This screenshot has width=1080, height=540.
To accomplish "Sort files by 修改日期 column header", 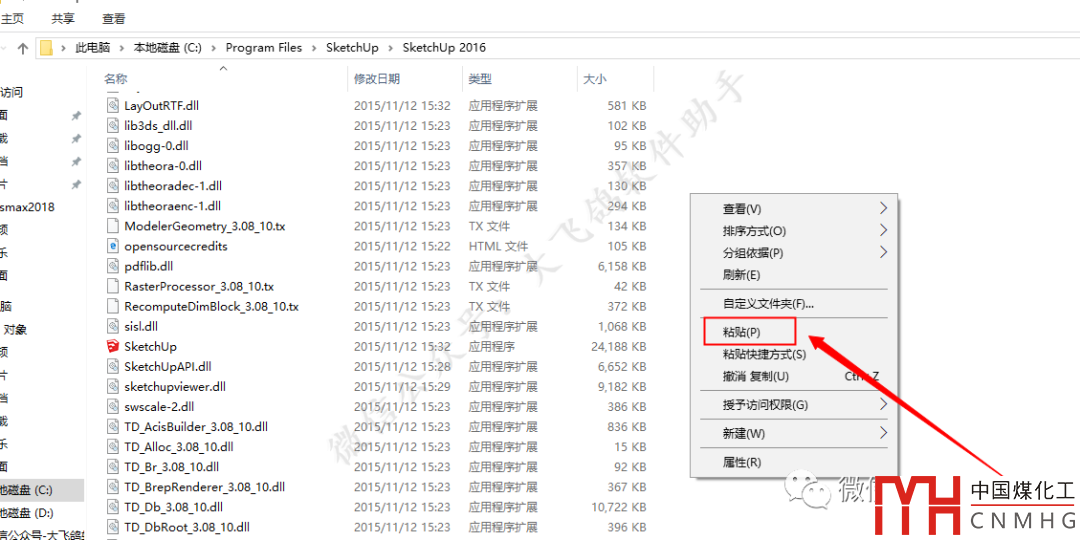I will [377, 79].
